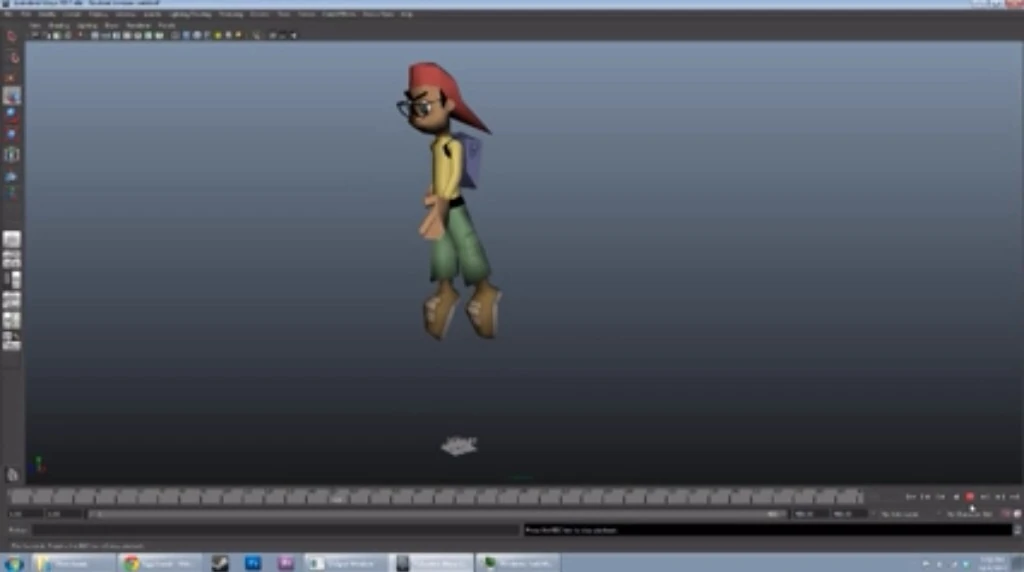
Task: Switch to single perspective view layout
Action: click(x=12, y=239)
